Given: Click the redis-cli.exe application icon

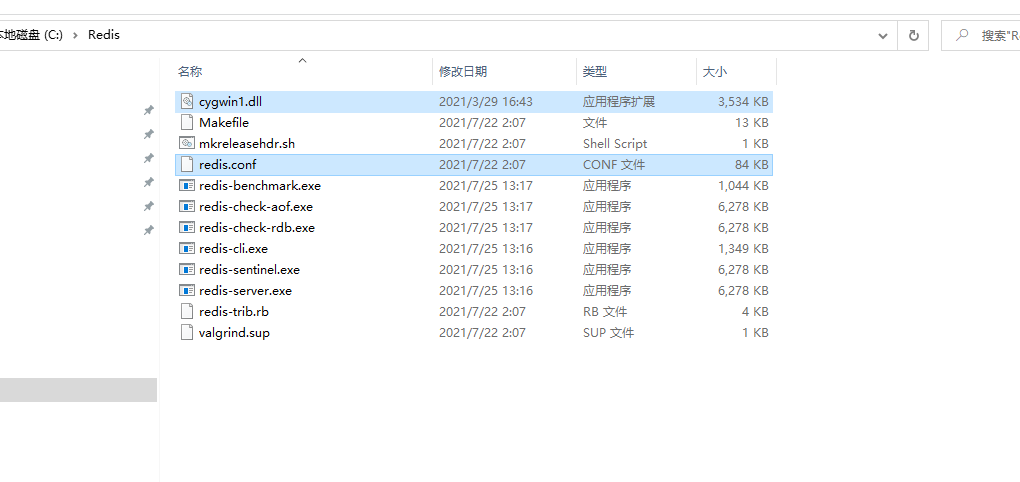Looking at the screenshot, I should (187, 248).
